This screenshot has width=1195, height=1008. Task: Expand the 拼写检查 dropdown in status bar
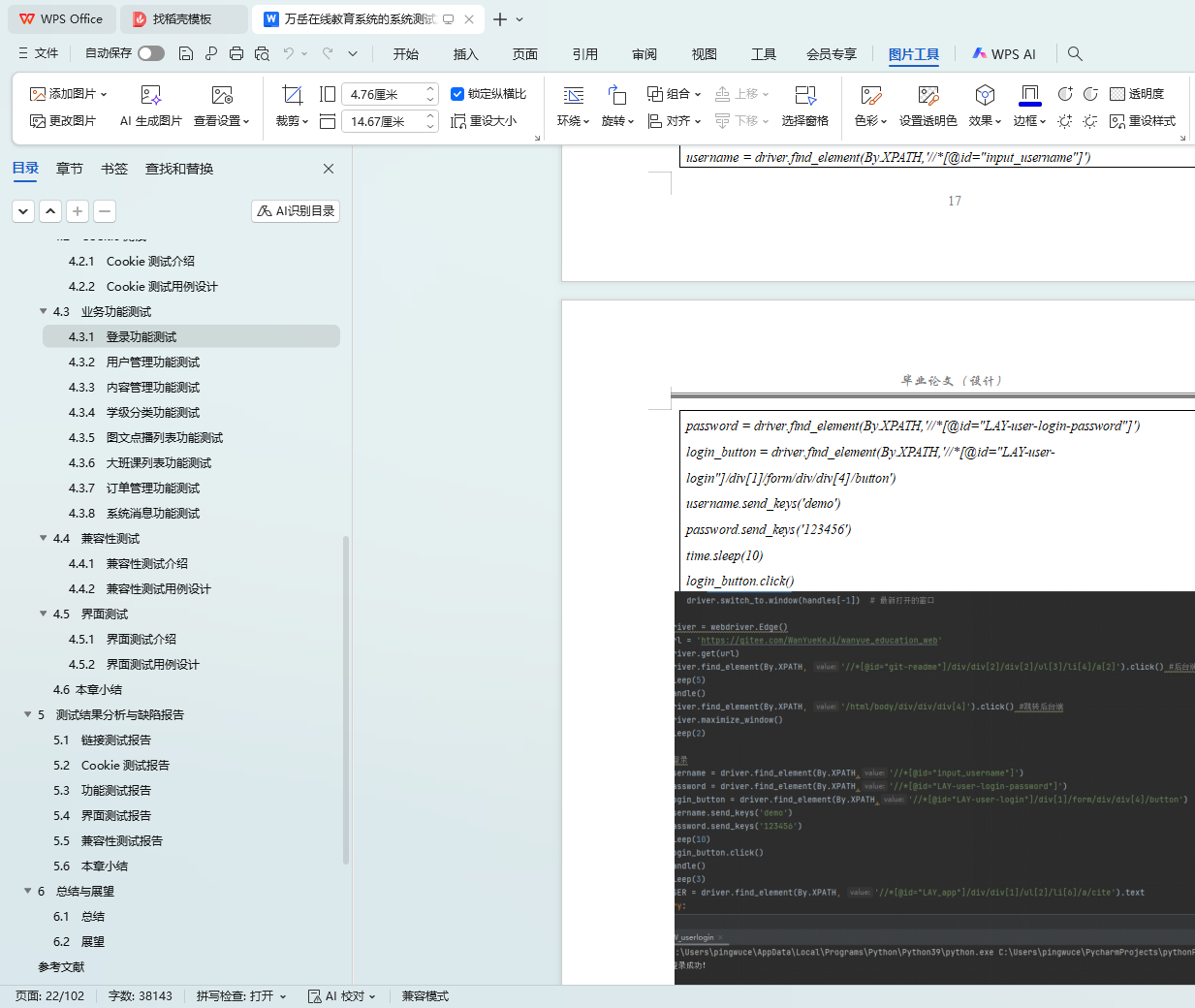pos(282,996)
